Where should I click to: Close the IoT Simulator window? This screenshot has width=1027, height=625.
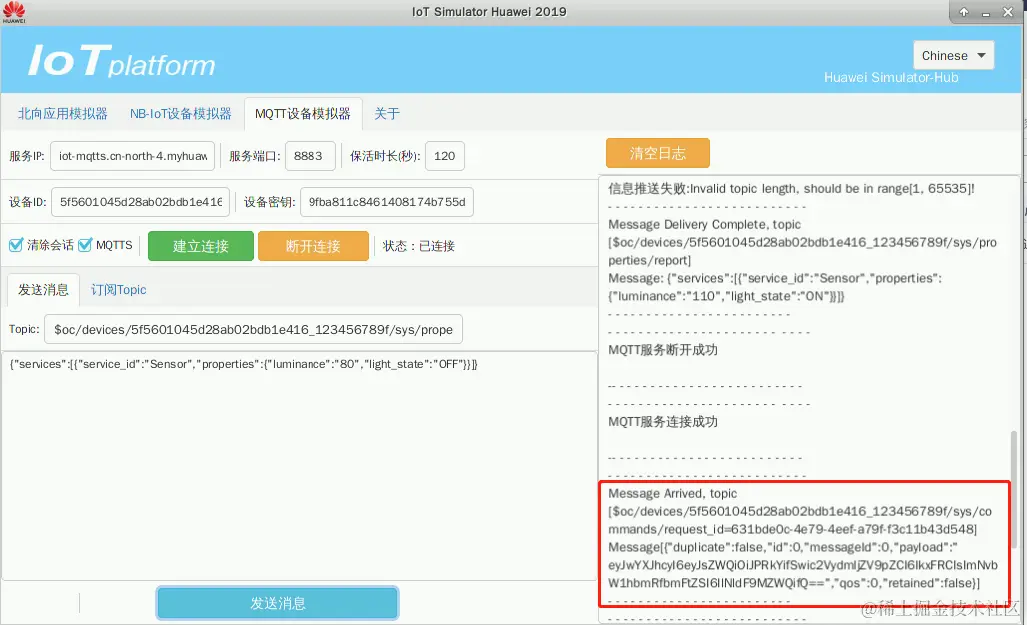1008,12
